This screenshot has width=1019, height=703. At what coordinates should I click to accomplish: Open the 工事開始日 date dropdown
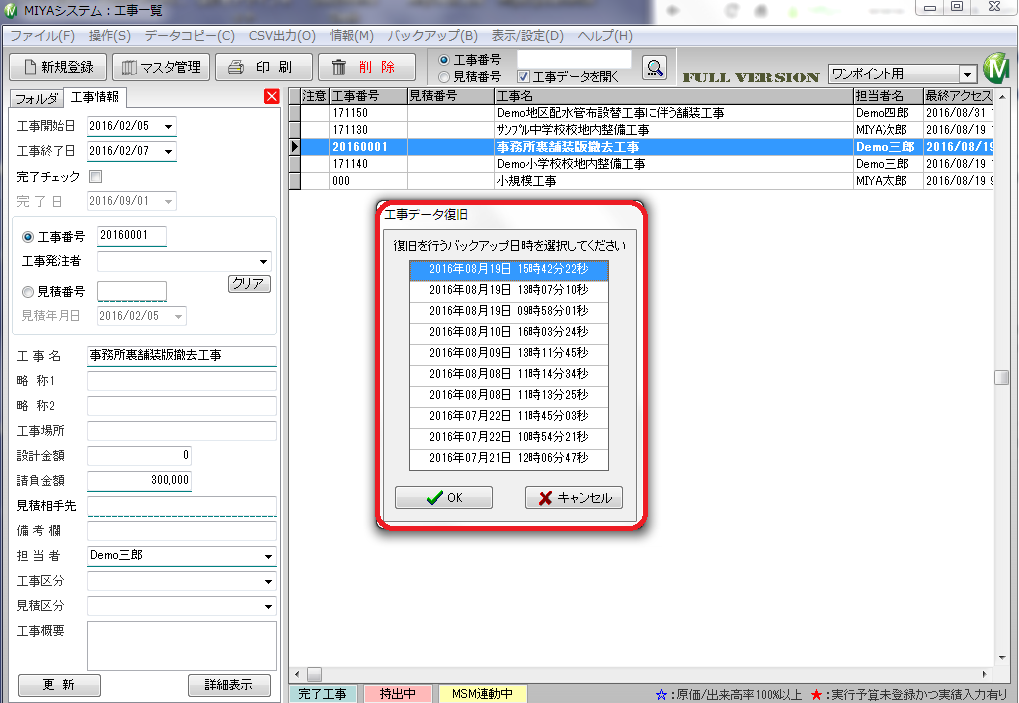tap(168, 126)
